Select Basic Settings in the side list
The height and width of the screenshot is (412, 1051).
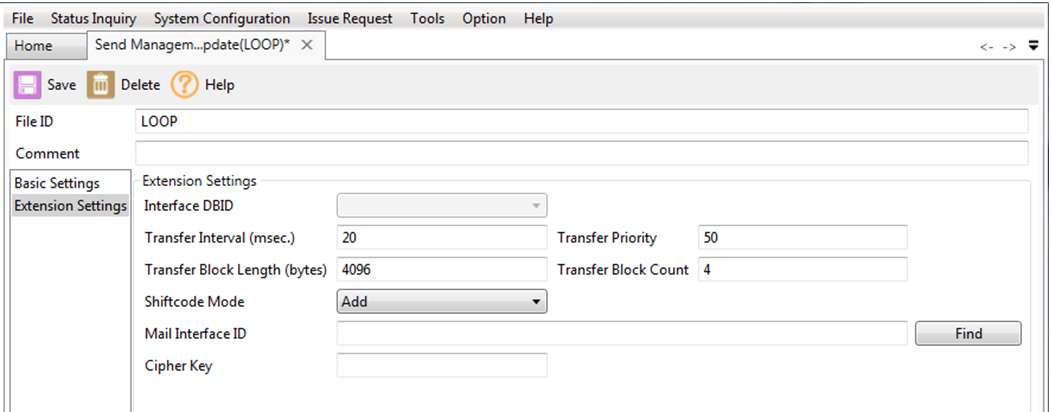click(x=57, y=183)
